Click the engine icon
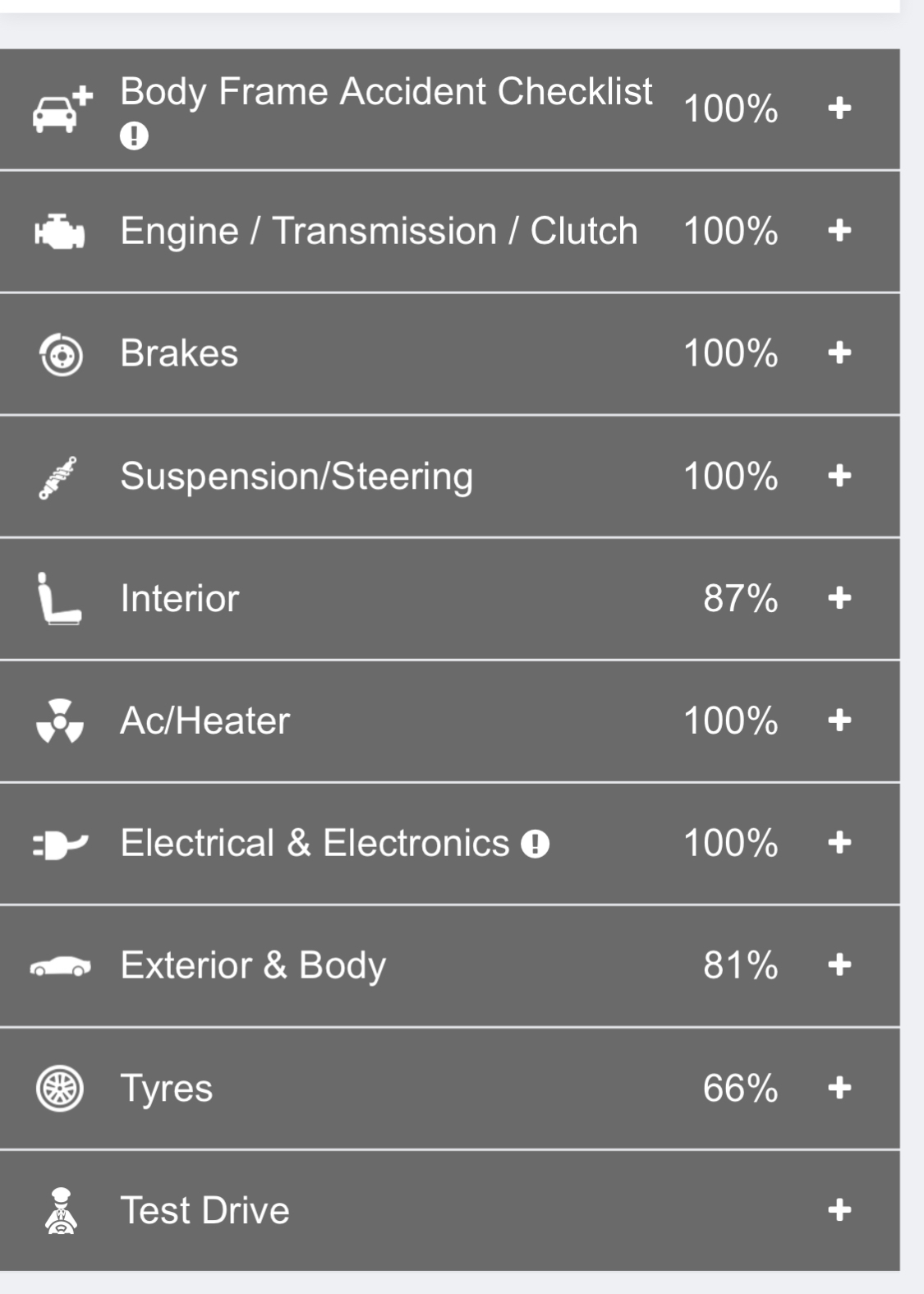Image resolution: width=924 pixels, height=1294 pixels. click(59, 231)
